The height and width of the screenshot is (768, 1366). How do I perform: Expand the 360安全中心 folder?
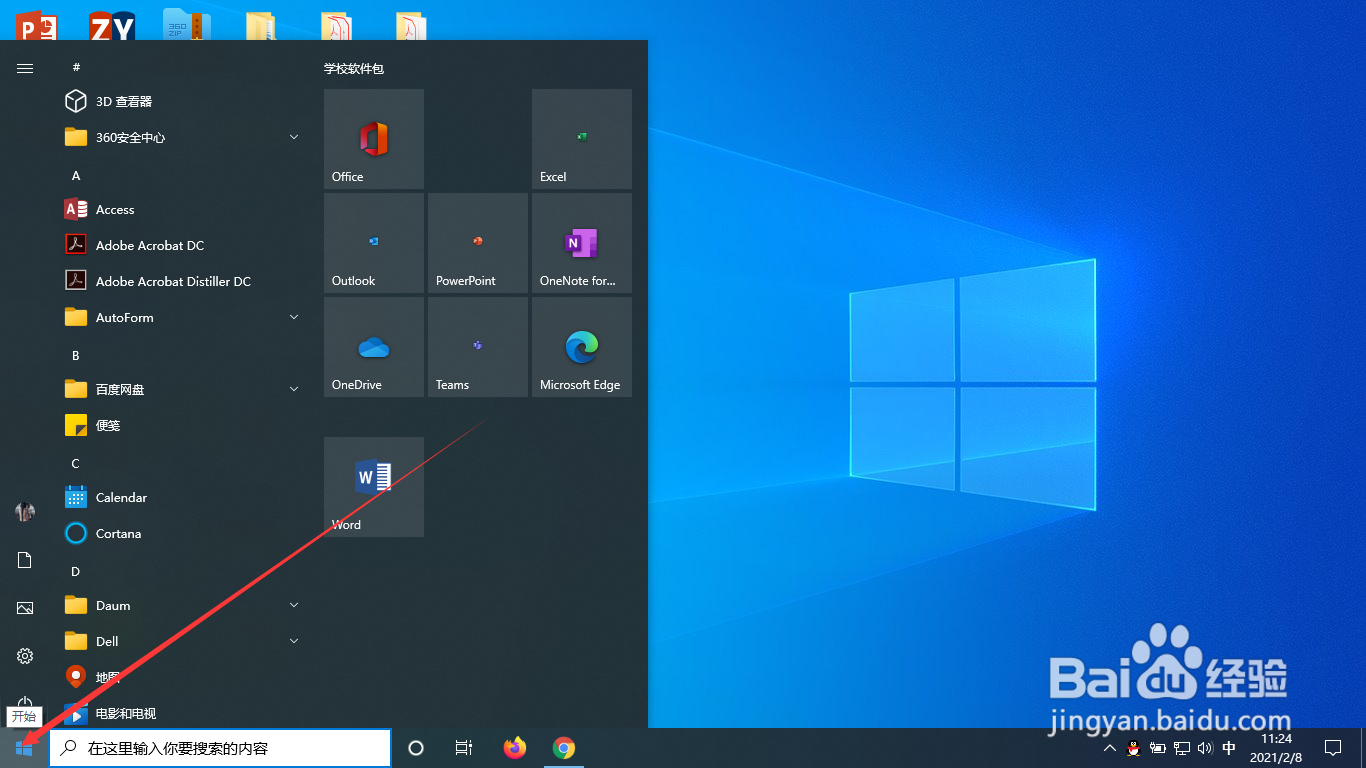(182, 137)
